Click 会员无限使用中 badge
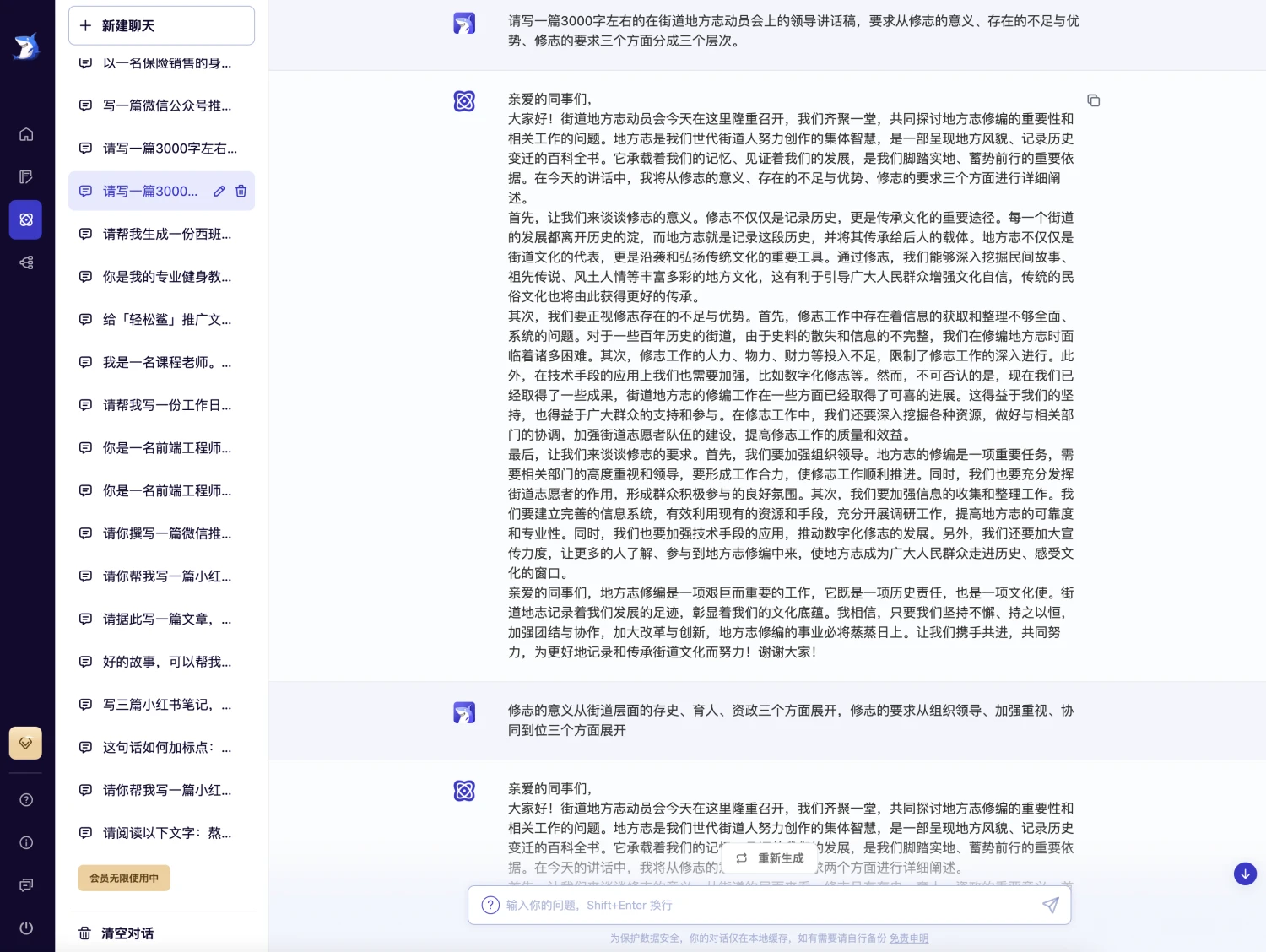Screen dimensions: 1266x952 (x=124, y=878)
